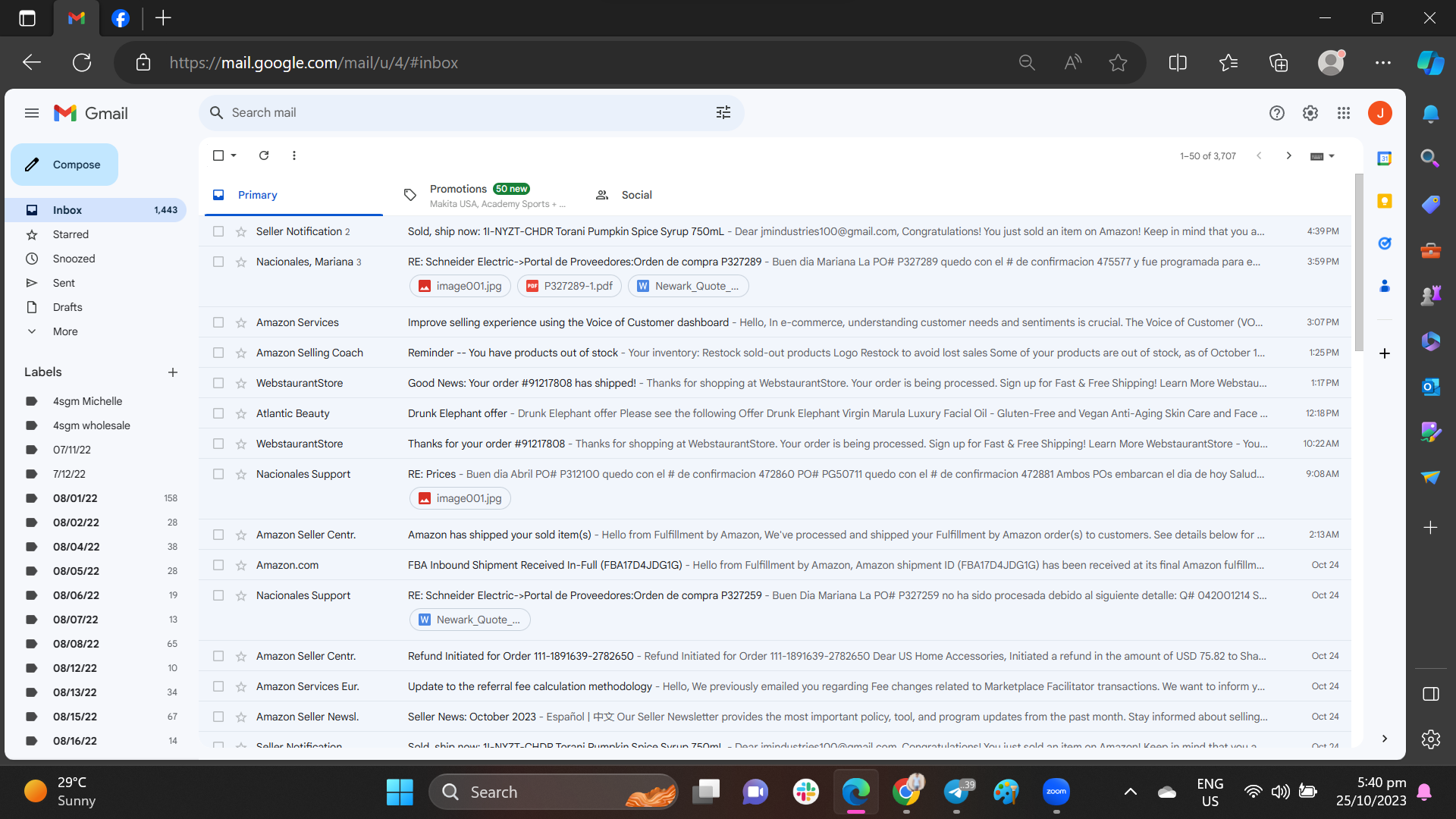Open the Google apps grid
Screen dimensions: 1456x819
click(x=1343, y=113)
